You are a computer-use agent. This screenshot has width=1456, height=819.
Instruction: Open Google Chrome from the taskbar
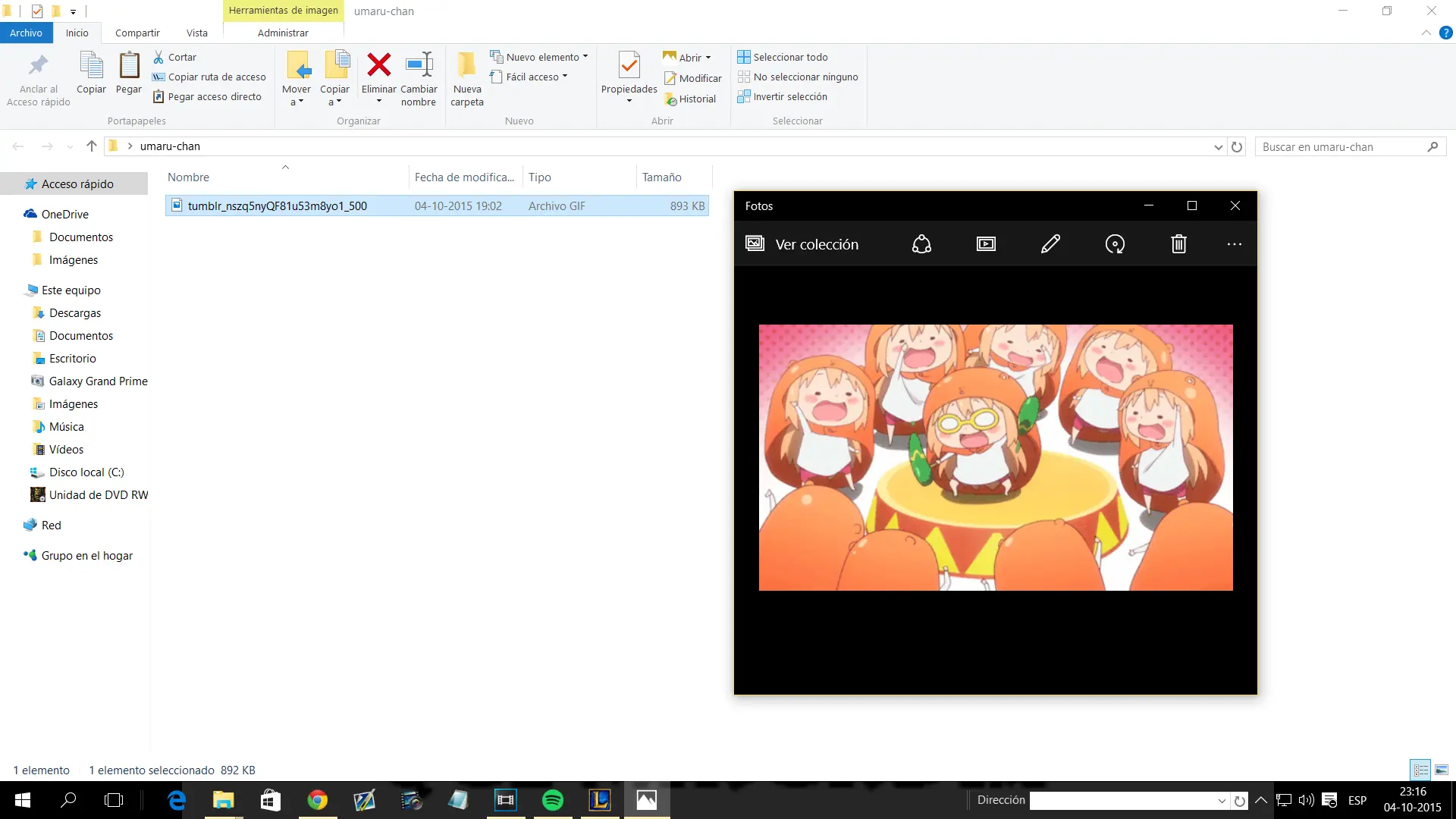[x=317, y=800]
